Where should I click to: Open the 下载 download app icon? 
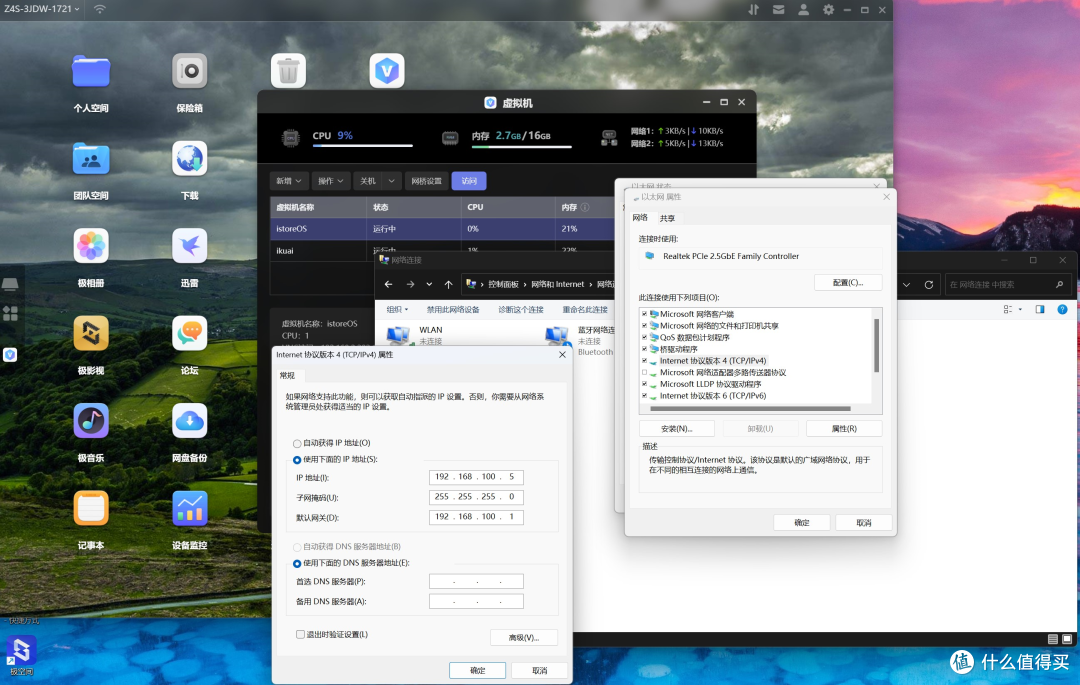click(189, 158)
